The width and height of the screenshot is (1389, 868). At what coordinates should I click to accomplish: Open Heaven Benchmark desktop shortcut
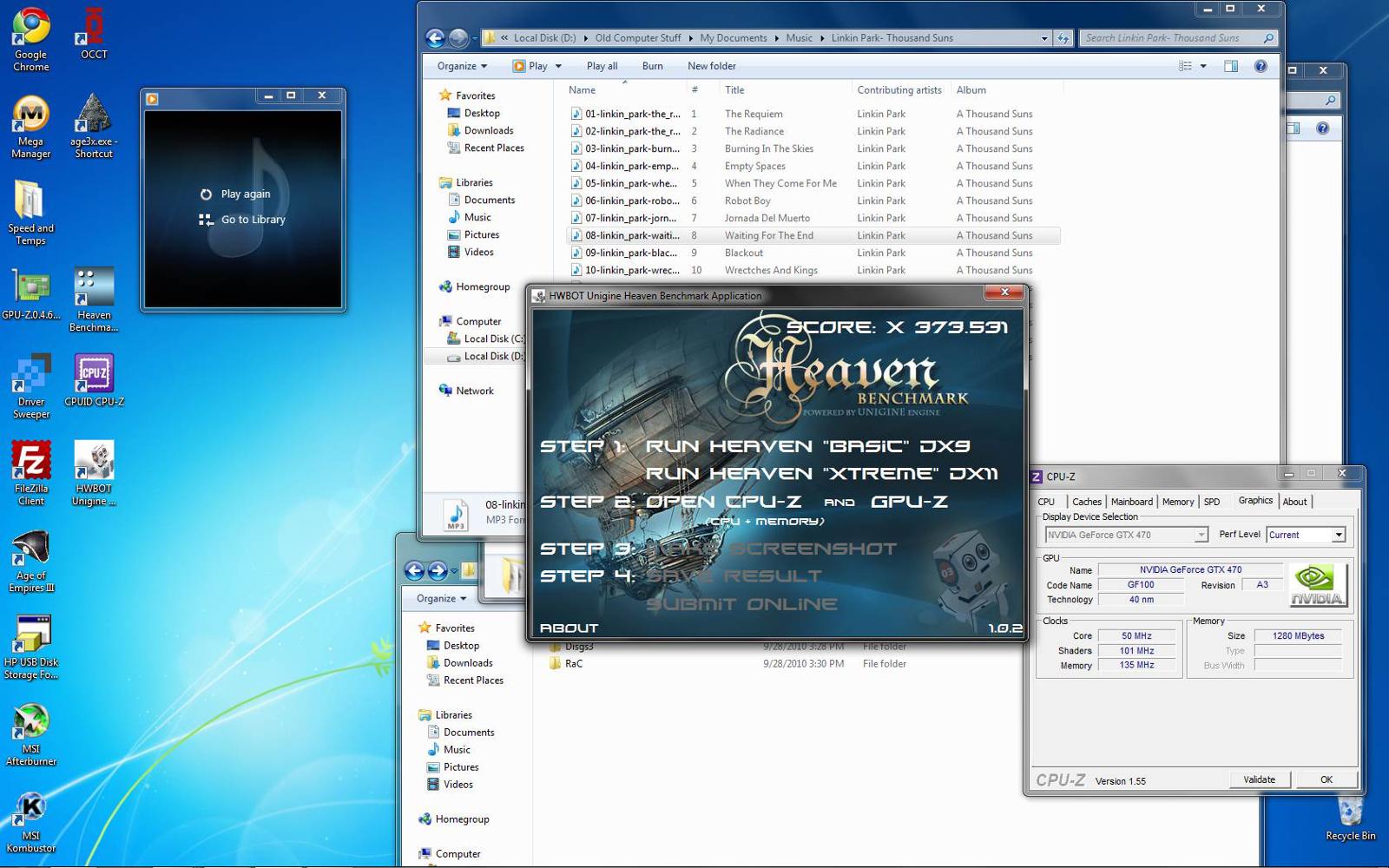click(94, 300)
